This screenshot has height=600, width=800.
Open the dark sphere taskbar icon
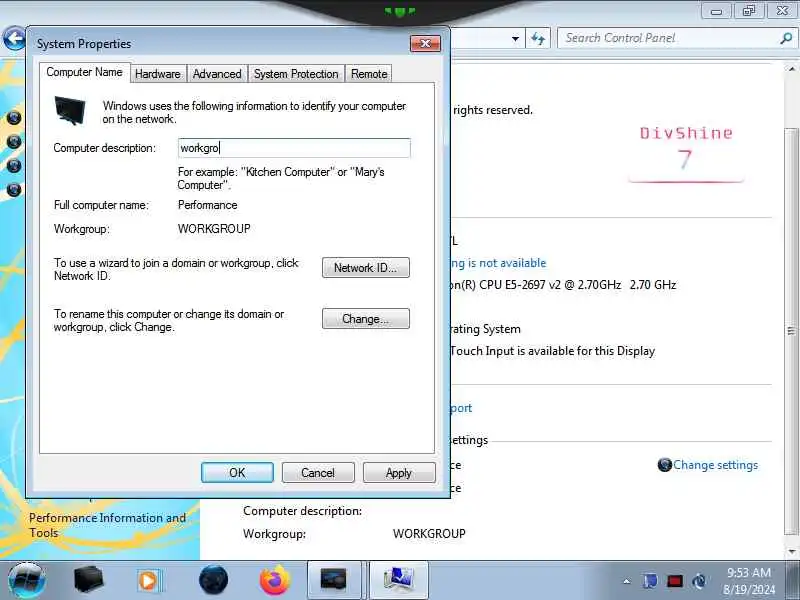[x=213, y=580]
